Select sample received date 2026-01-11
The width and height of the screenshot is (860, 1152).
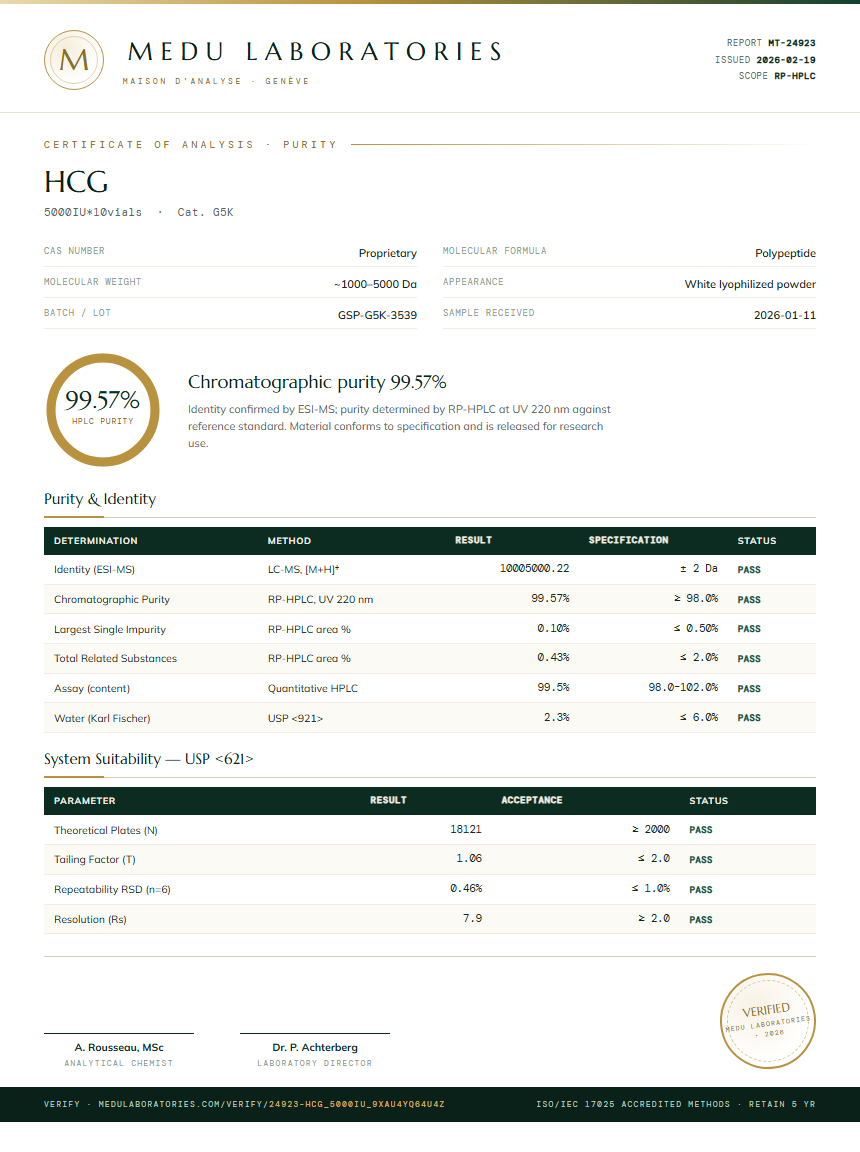point(784,315)
